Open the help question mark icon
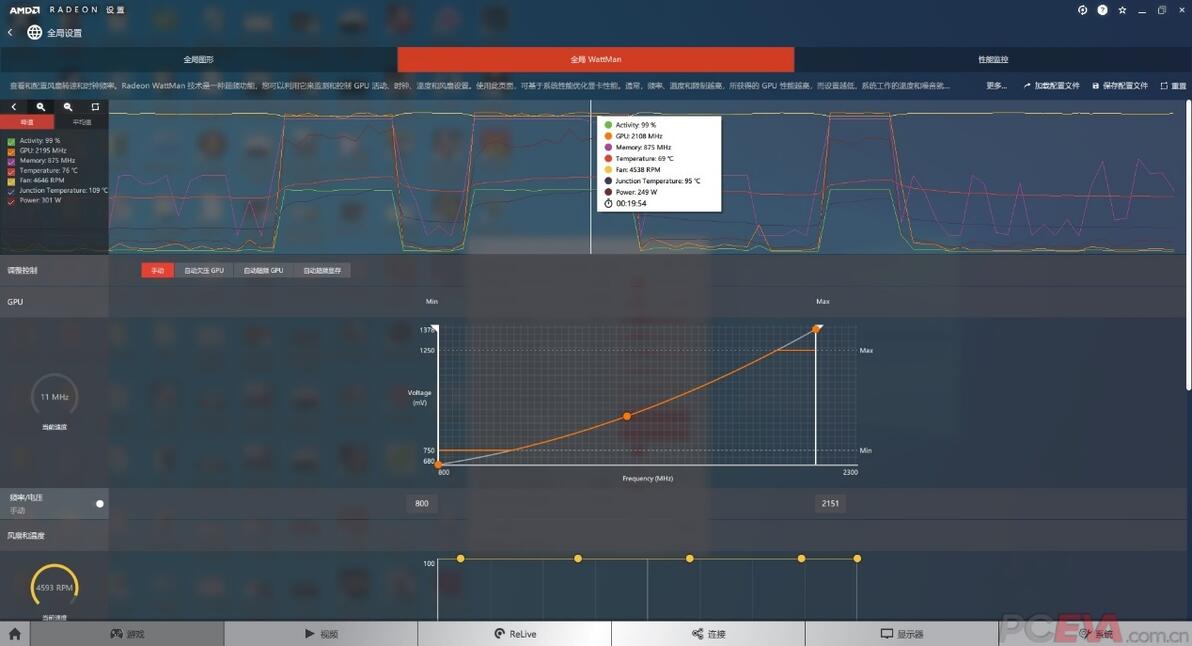The height and width of the screenshot is (646, 1192). [x=1102, y=10]
